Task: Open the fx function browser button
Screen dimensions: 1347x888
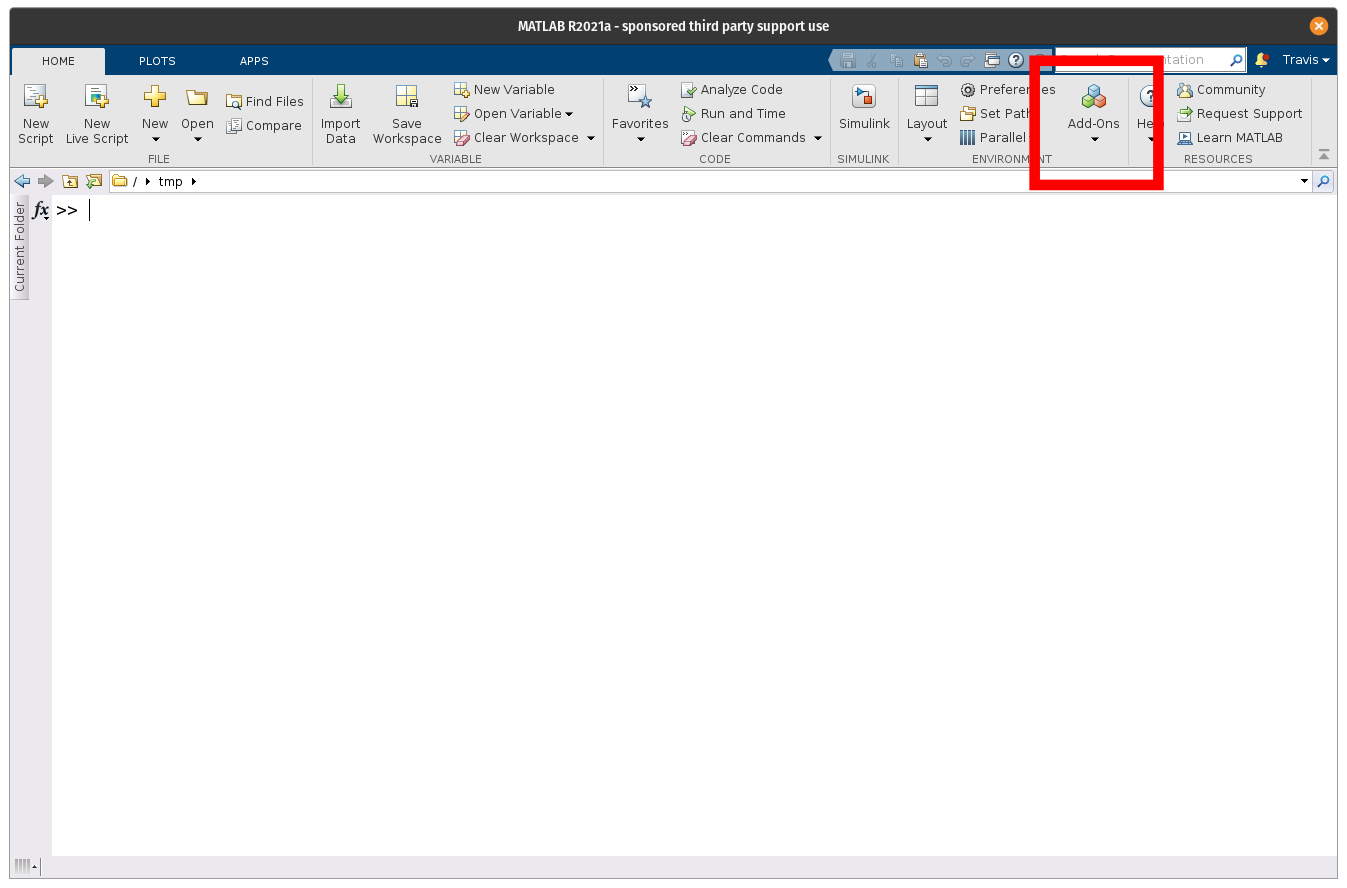Action: [41, 210]
